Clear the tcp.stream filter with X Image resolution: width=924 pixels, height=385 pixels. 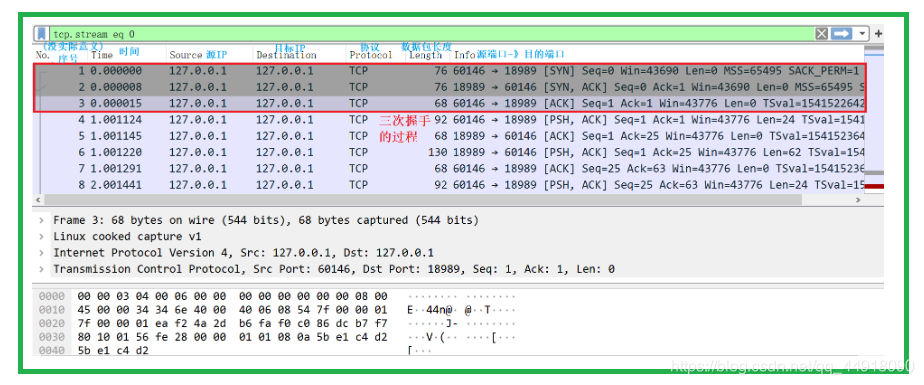click(821, 34)
